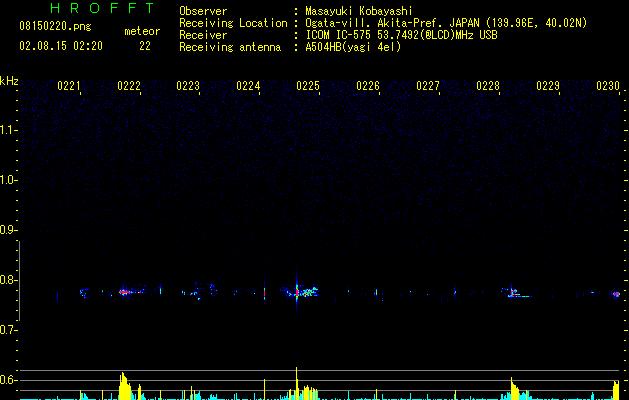The image size is (629, 400).
Task: Click the meteor count label
Action: tap(142, 31)
